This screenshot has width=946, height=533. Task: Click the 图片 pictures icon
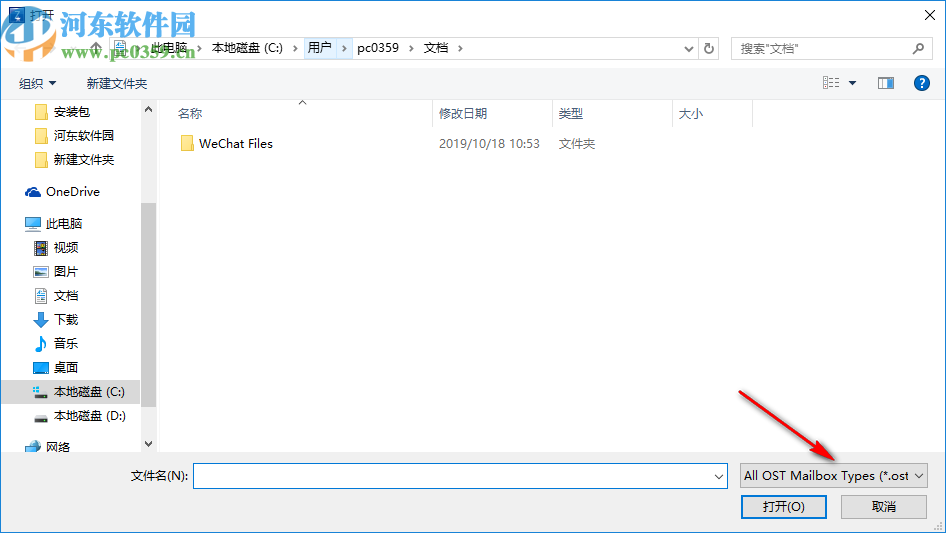click(x=40, y=272)
